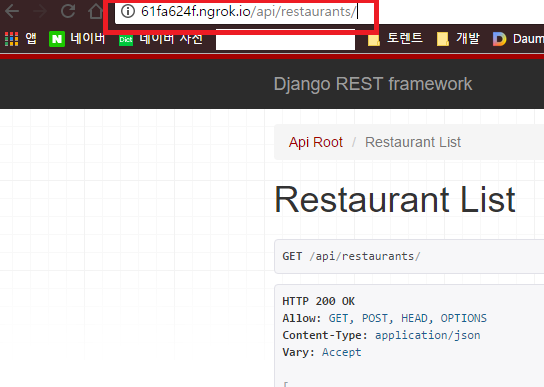The height and width of the screenshot is (387, 544).
Task: Open the 앱 bookmark label
Action: [31, 38]
